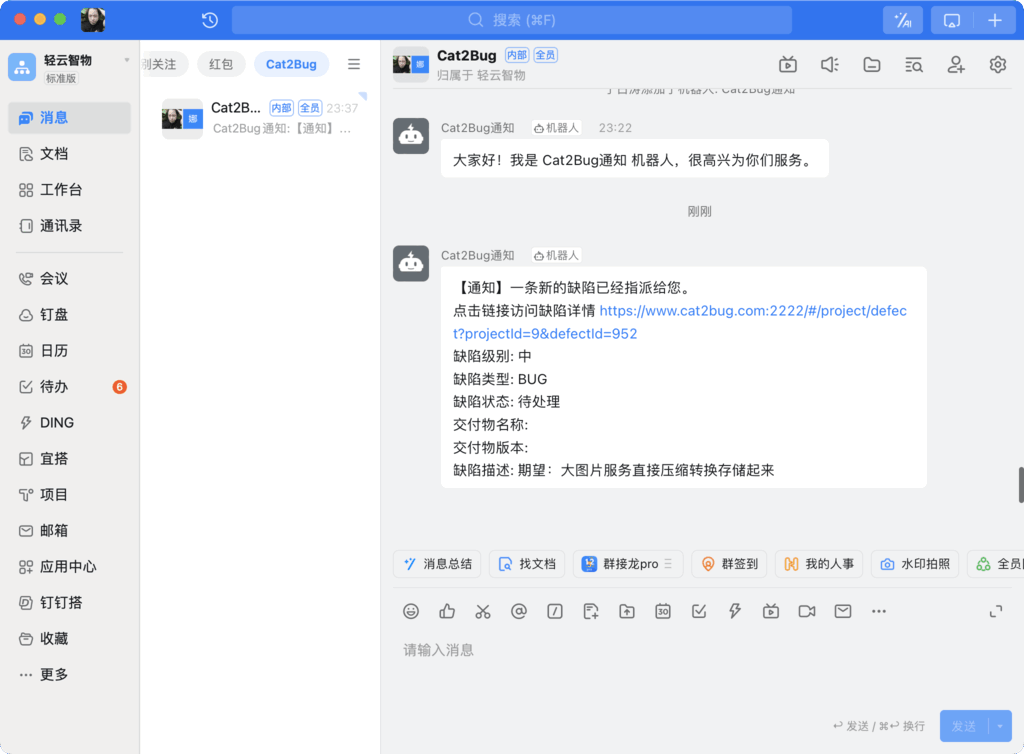Click the scissors screenshot icon
The width and height of the screenshot is (1024, 754).
[483, 611]
